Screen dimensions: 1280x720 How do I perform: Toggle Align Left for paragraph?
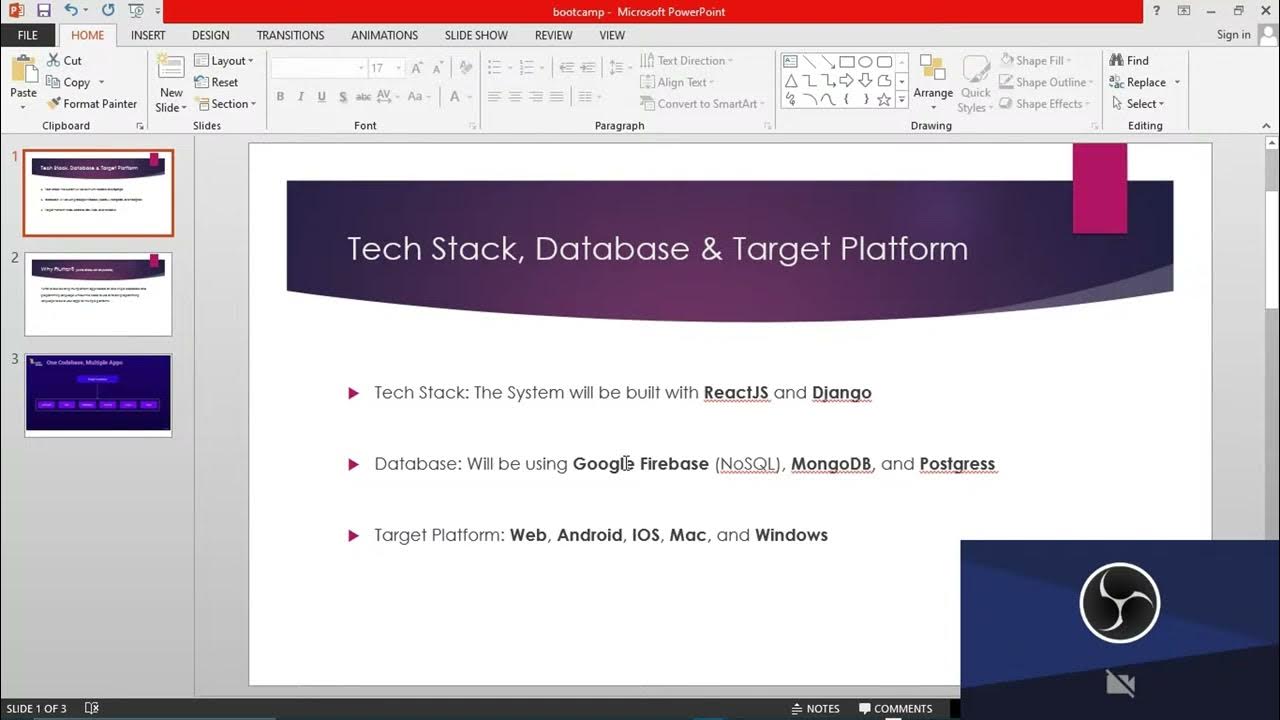coord(494,97)
